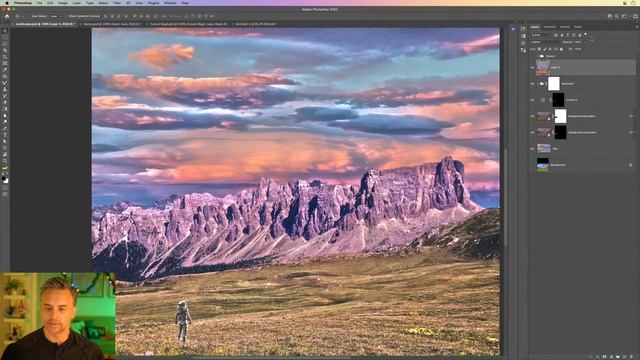Turn layer filtering on or off
The height and width of the screenshot is (360, 640).
[x=585, y=34]
